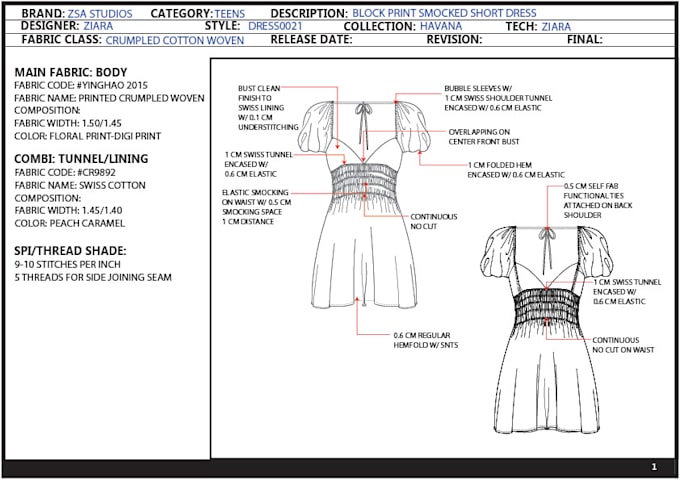Viewport: 680px width, 481px height.
Task: Select fabric code #YINGHAO 2015 line
Action: point(81,85)
